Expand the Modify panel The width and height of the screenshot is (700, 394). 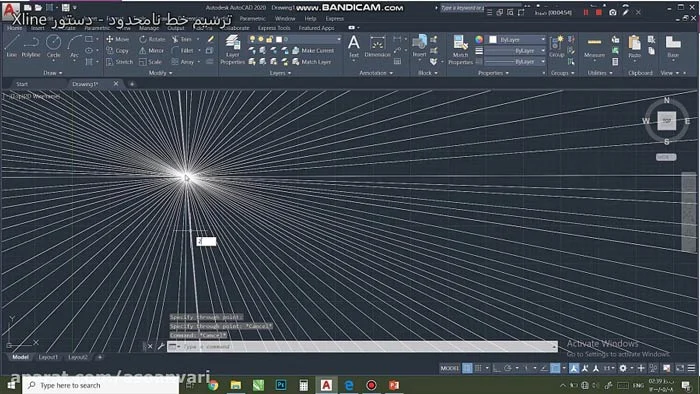[160, 73]
